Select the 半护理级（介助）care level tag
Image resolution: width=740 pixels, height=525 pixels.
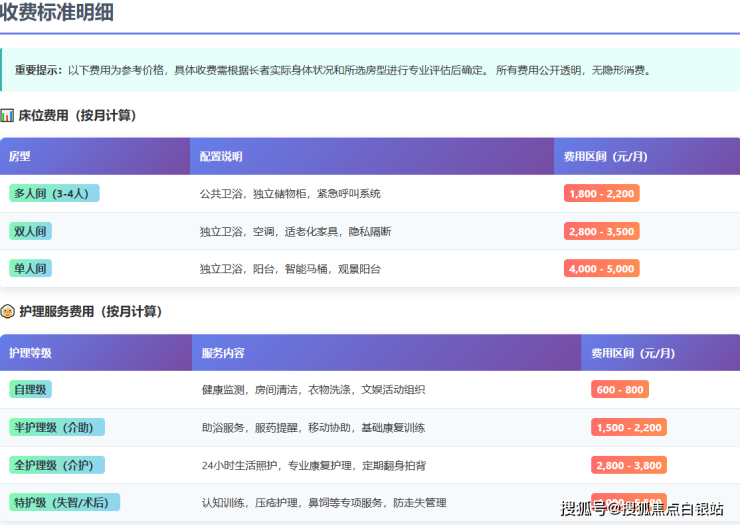click(56, 427)
